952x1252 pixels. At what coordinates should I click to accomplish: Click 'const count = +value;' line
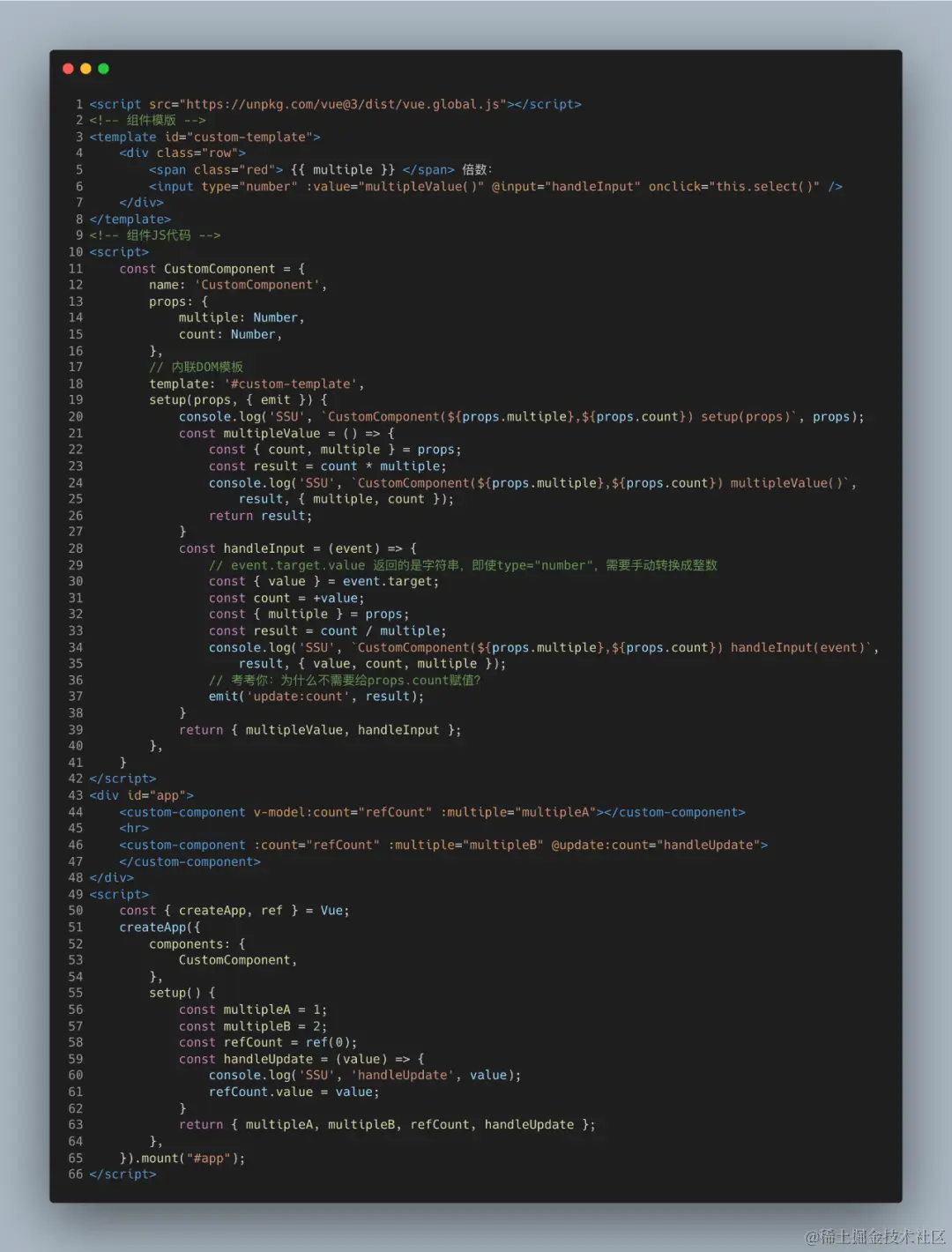[286, 599]
